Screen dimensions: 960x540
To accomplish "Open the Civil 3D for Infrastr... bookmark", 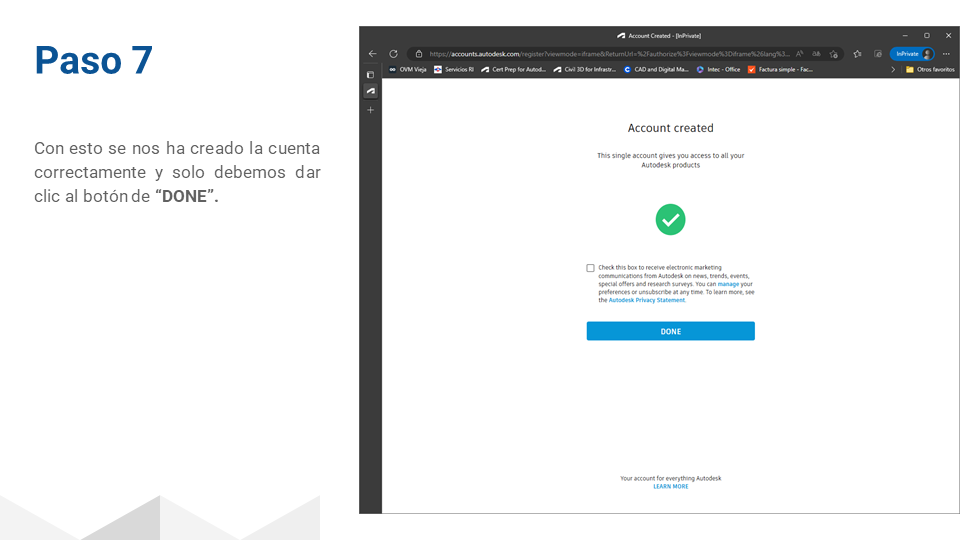I will pyautogui.click(x=585, y=70).
